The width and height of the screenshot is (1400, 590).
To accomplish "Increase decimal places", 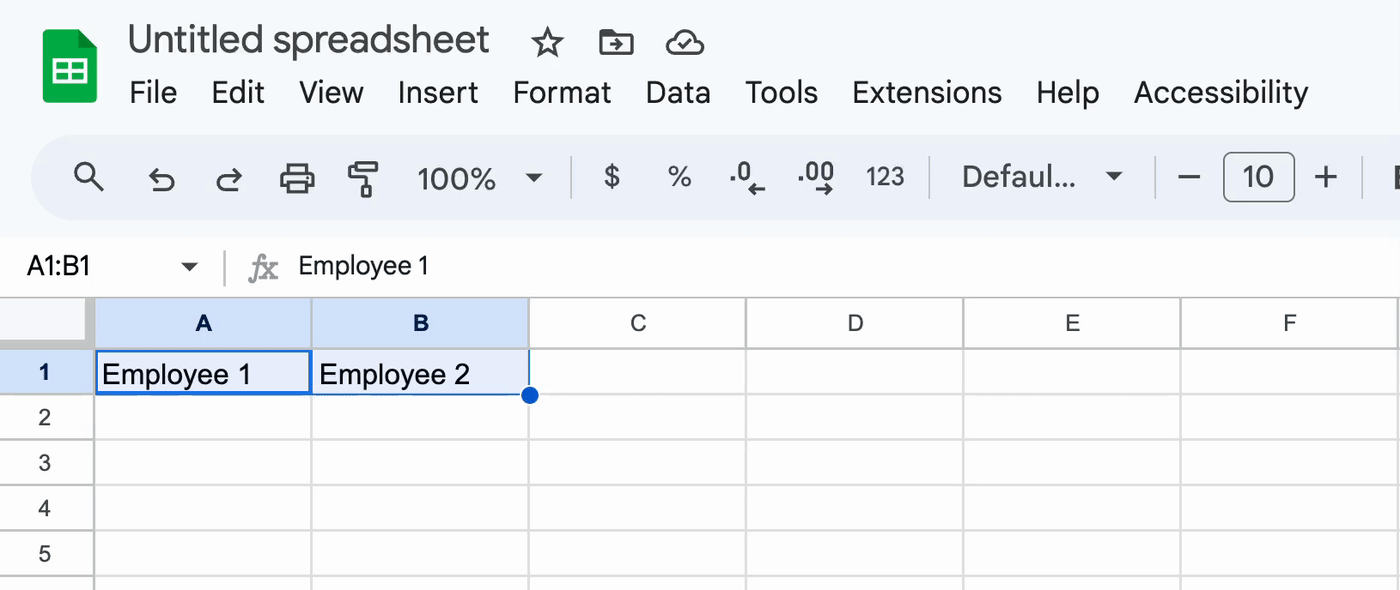I will (x=816, y=178).
